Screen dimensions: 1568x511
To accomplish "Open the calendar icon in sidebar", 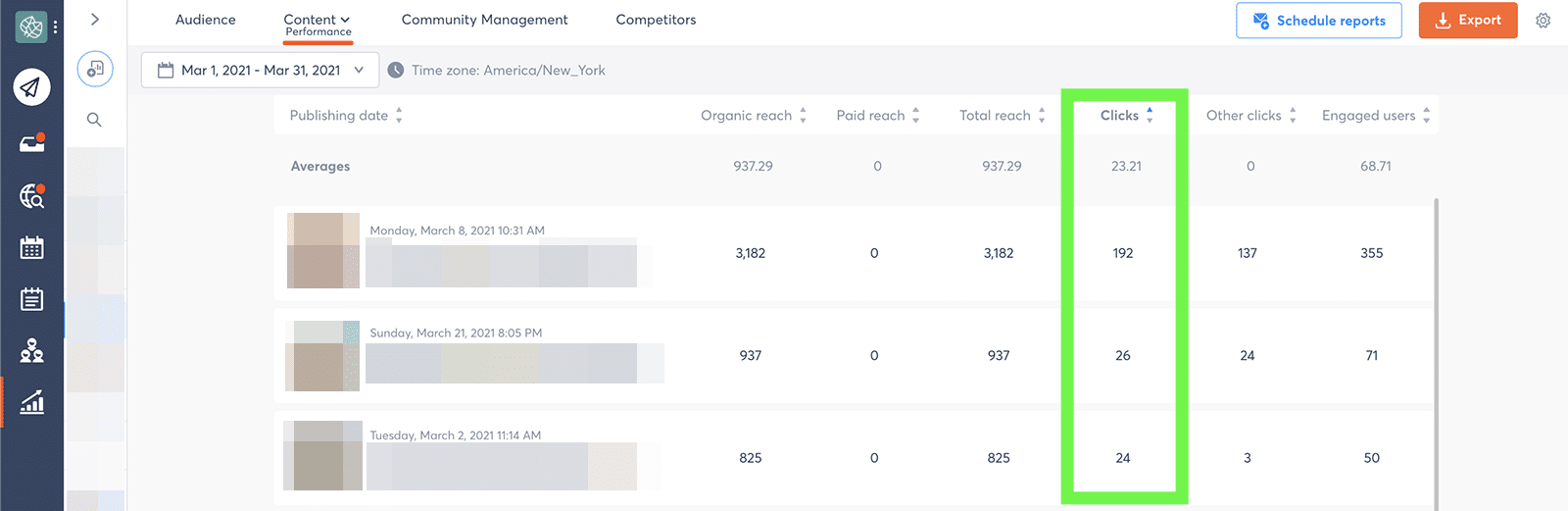I will click(31, 248).
